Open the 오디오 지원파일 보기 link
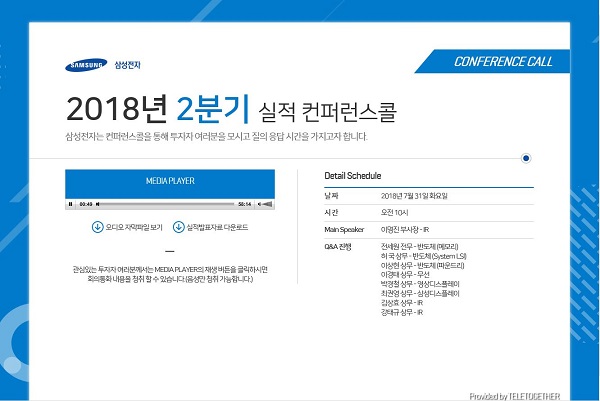 click(x=134, y=227)
